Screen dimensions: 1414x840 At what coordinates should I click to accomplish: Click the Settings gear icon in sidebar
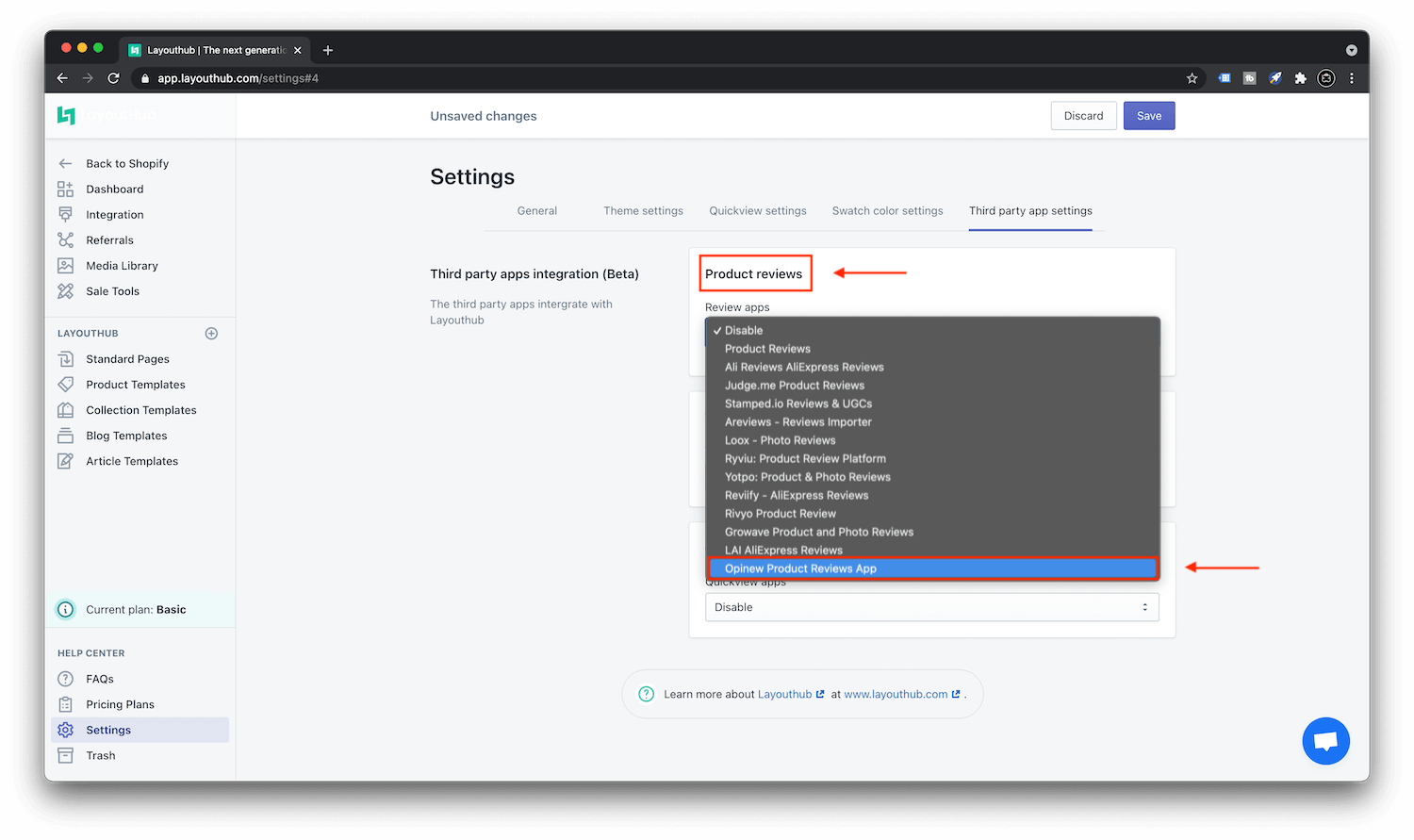[x=65, y=729]
